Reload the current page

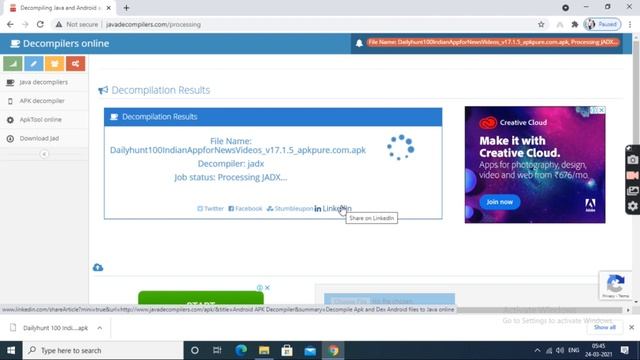[40, 24]
